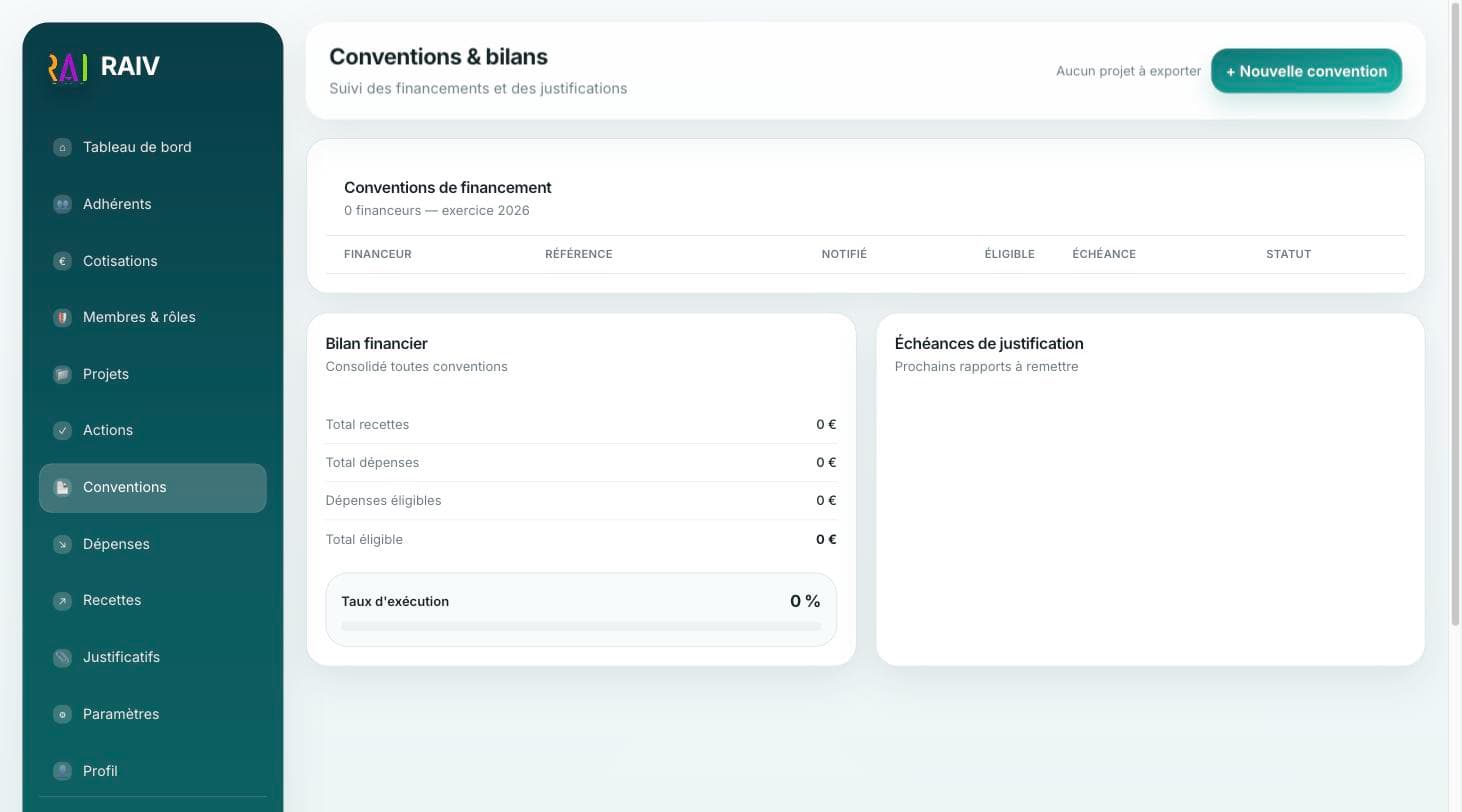
Task: Create a new convention with + Nouvelle convention
Action: click(1306, 71)
